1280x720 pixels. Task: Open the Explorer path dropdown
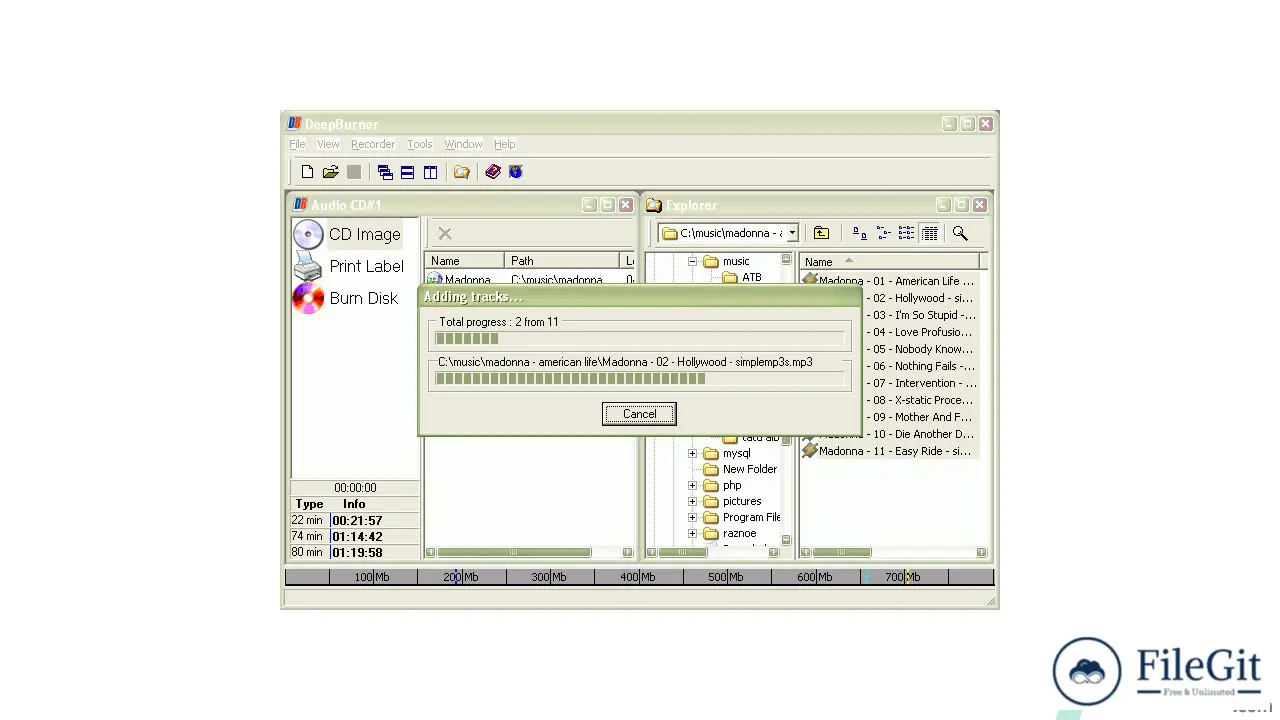click(792, 233)
